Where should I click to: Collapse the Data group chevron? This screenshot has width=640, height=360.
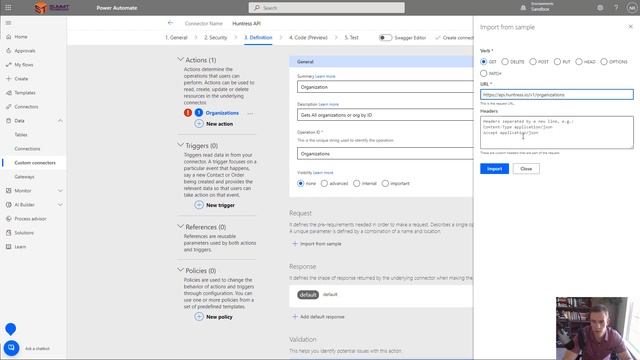tap(60, 121)
